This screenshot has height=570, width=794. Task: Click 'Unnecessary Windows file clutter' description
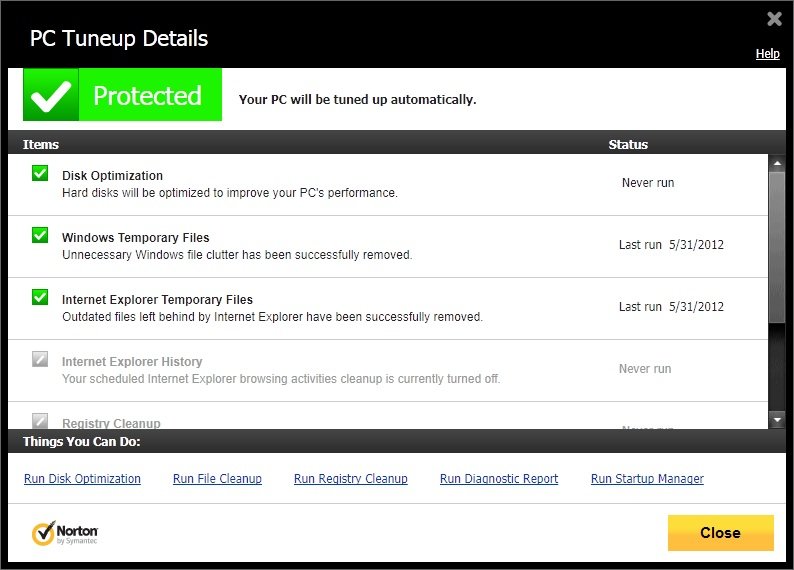click(237, 255)
